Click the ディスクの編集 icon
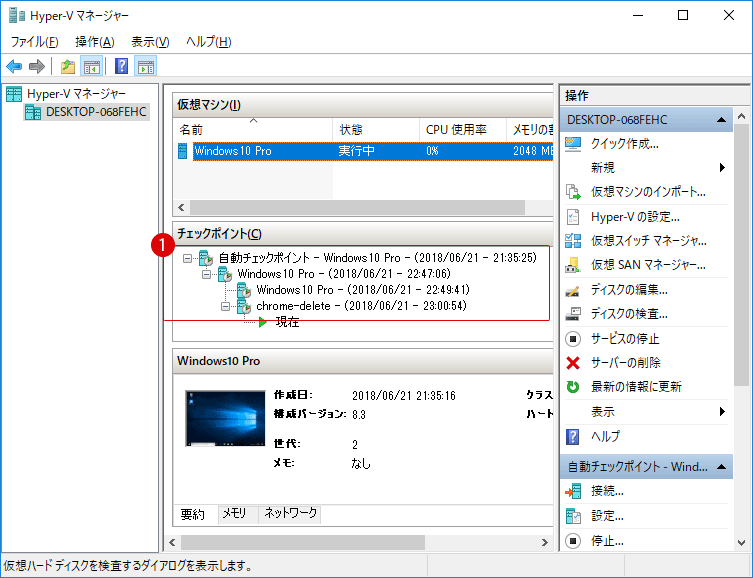Image resolution: width=753 pixels, height=578 pixels. click(x=573, y=290)
